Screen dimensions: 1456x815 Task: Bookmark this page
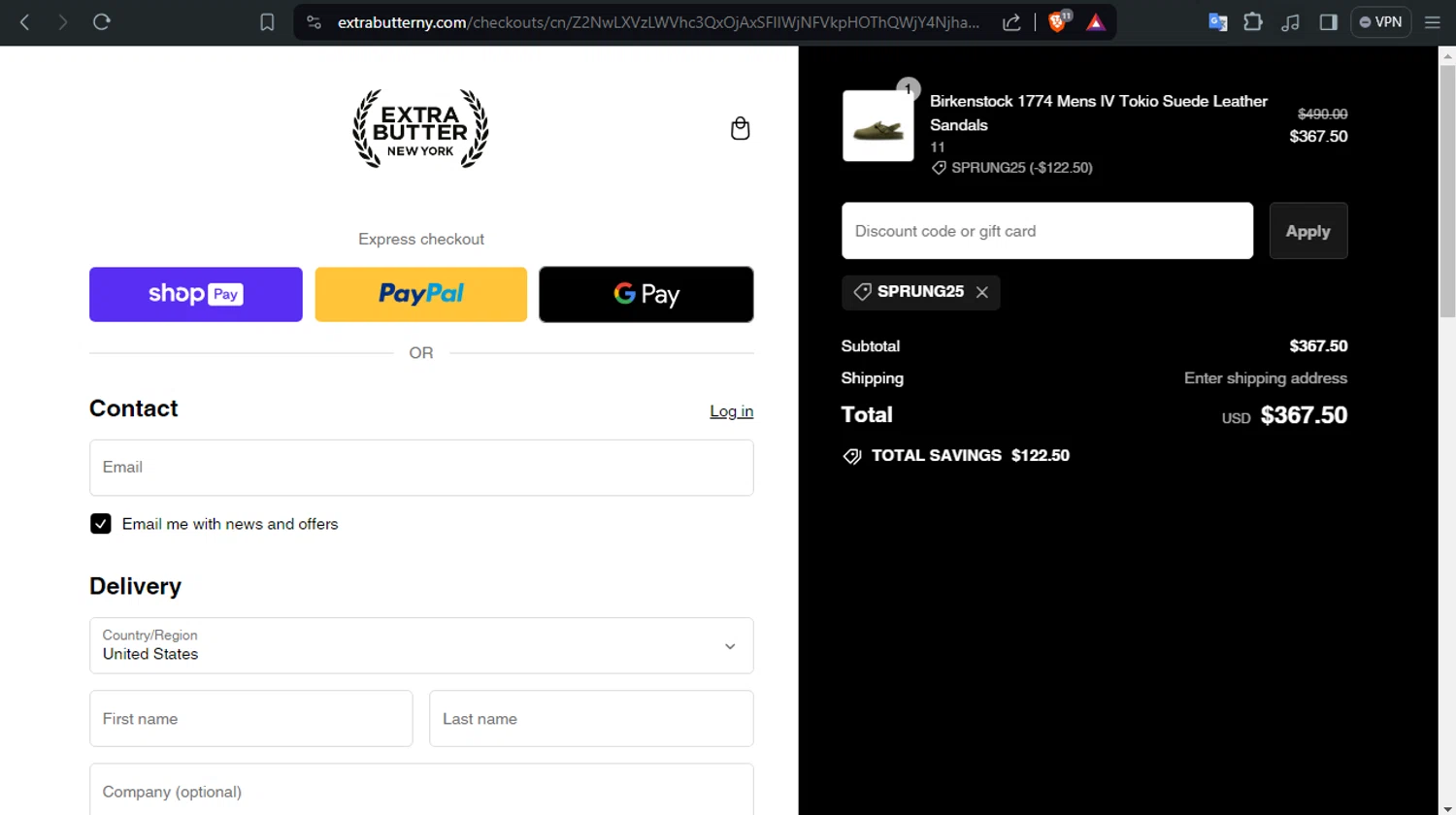coord(267,22)
